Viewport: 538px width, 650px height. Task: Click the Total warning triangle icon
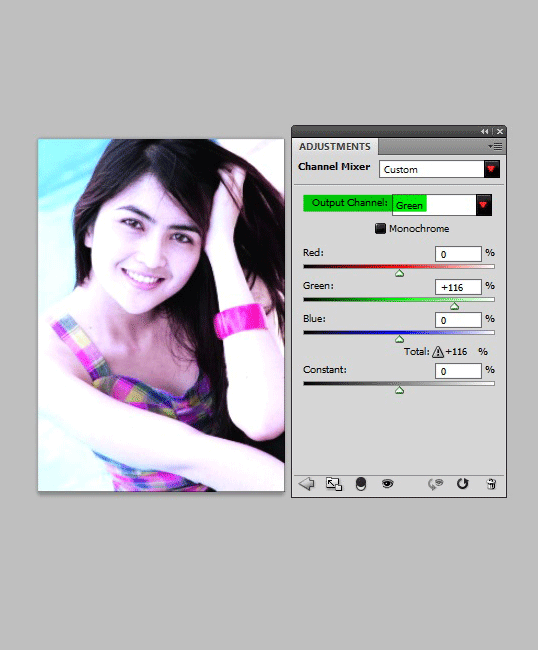click(438, 352)
